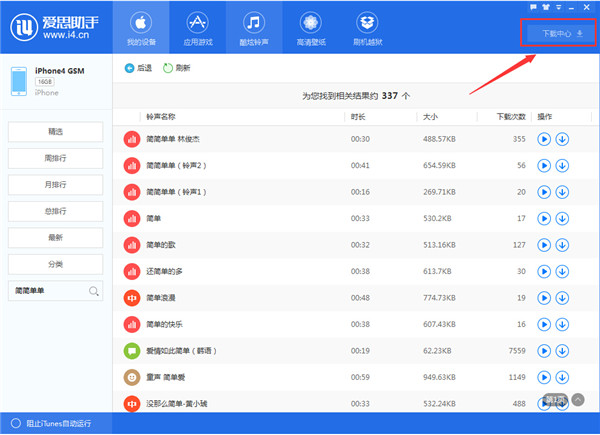
Task: Sort by 下载次数 download count header
Action: 511,117
